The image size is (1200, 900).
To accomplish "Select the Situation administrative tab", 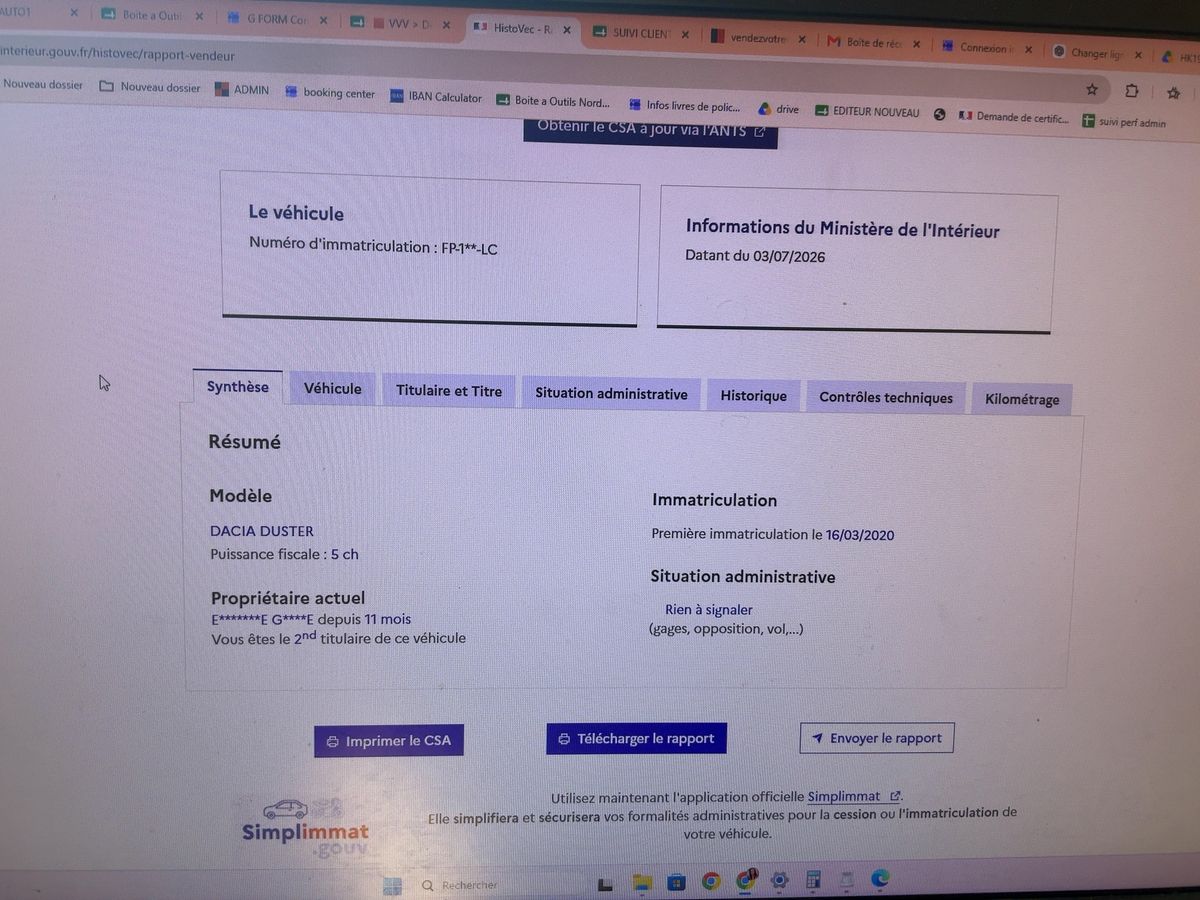I will click(611, 394).
